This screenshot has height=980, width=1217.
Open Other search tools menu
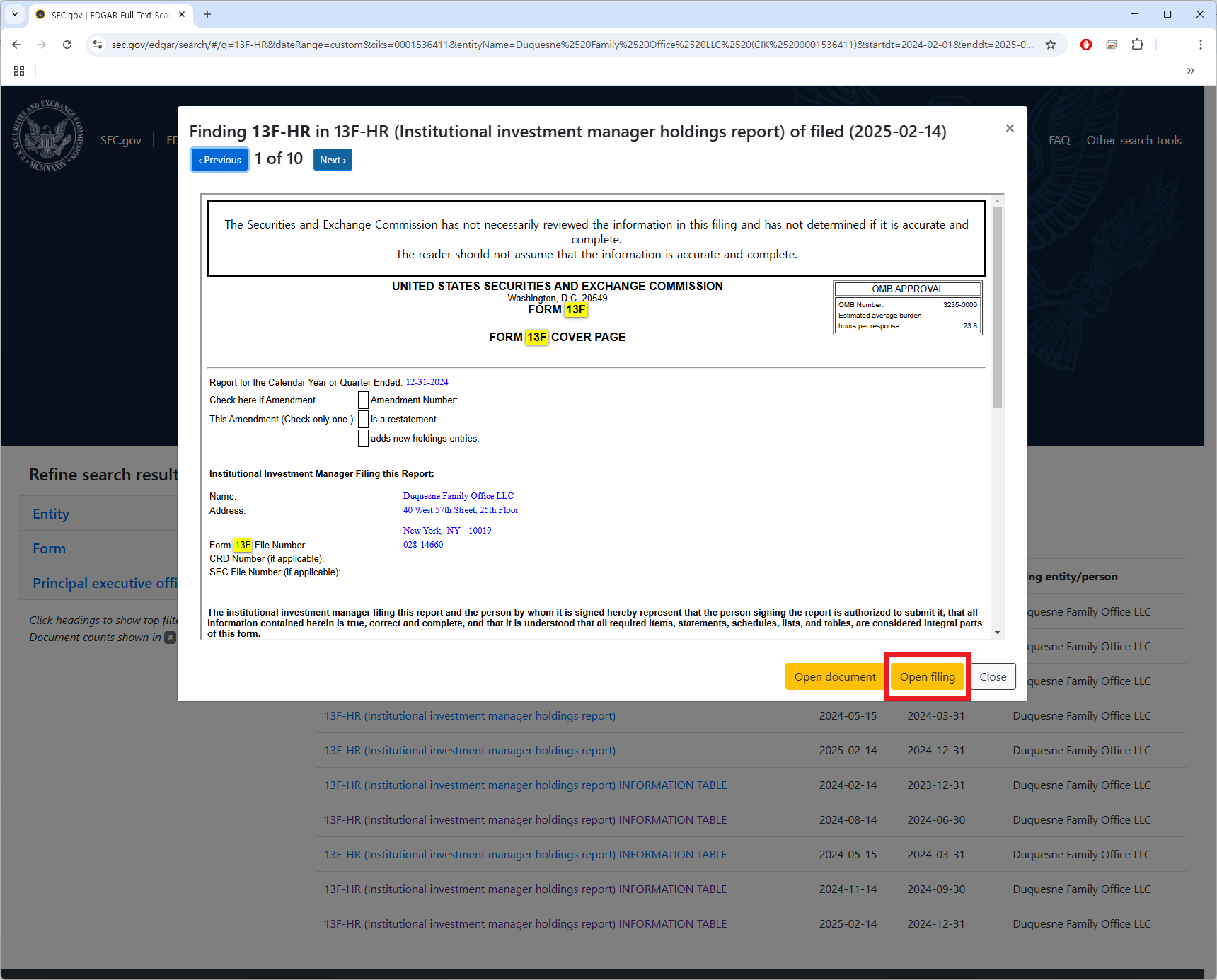1134,140
